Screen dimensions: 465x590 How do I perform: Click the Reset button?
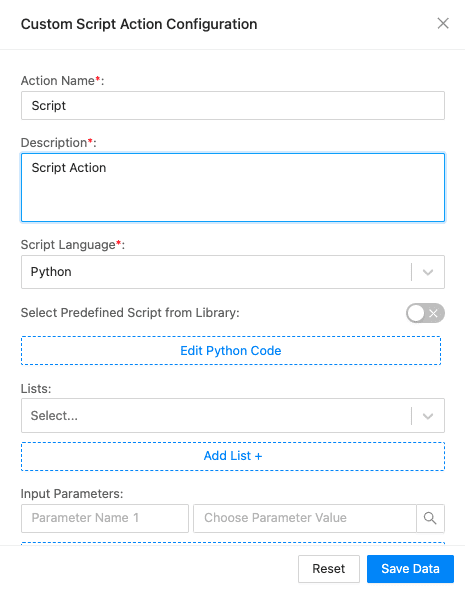pos(328,569)
